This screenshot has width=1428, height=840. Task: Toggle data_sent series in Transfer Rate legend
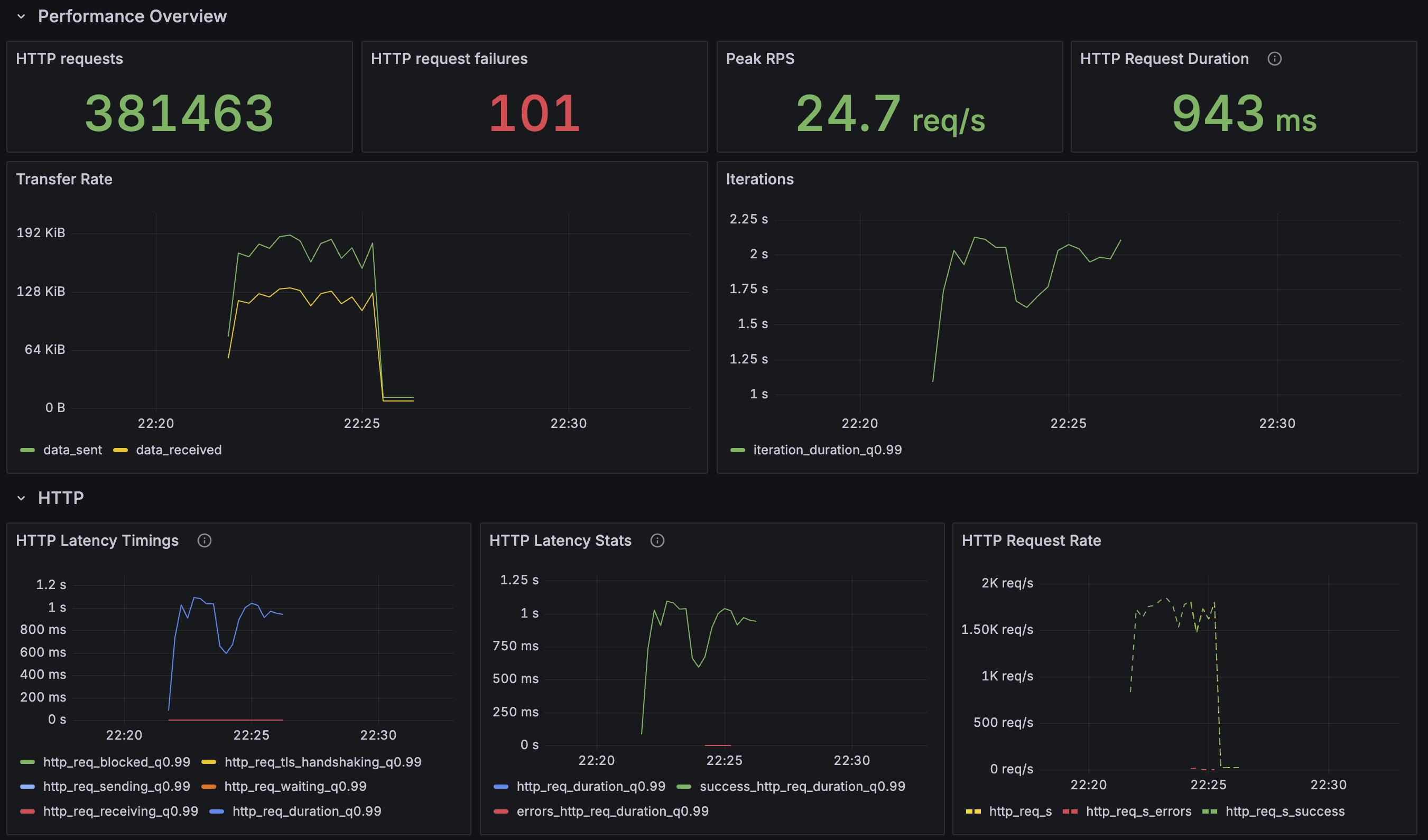72,450
